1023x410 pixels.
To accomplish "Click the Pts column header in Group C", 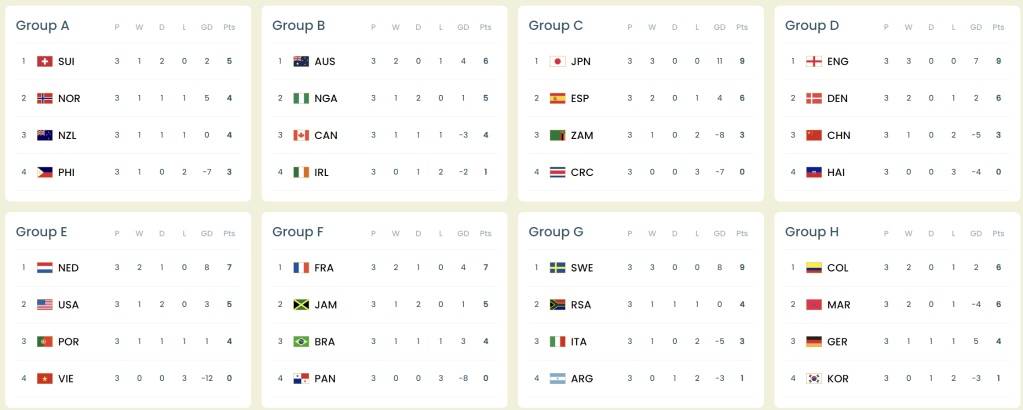I will (x=742, y=27).
